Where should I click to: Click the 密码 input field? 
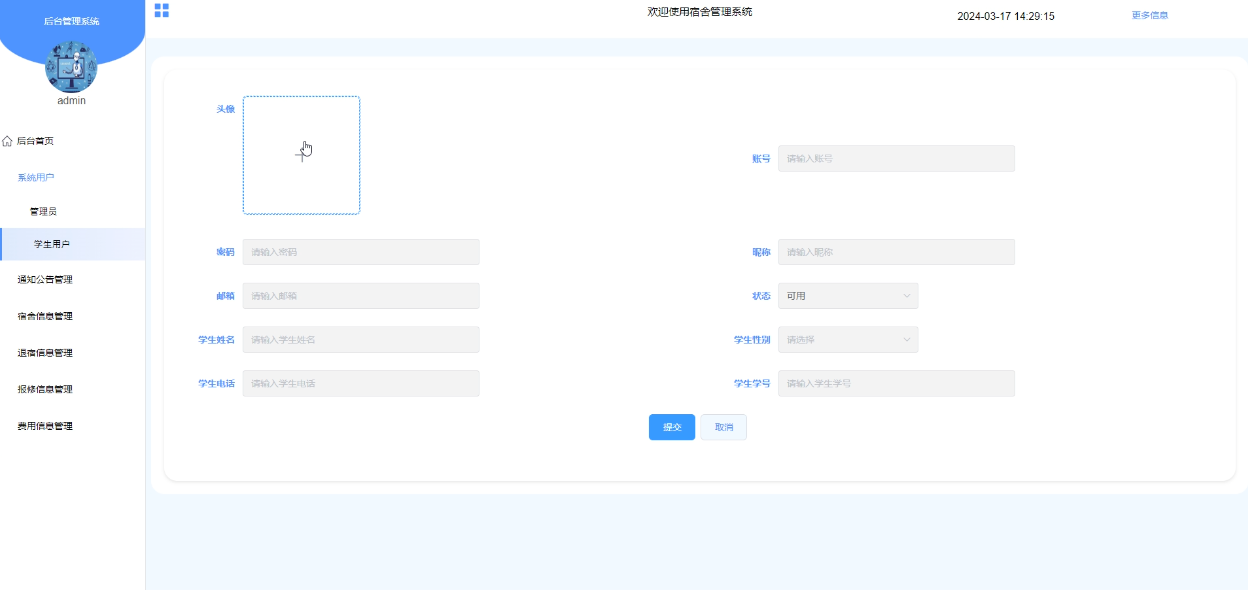(361, 252)
